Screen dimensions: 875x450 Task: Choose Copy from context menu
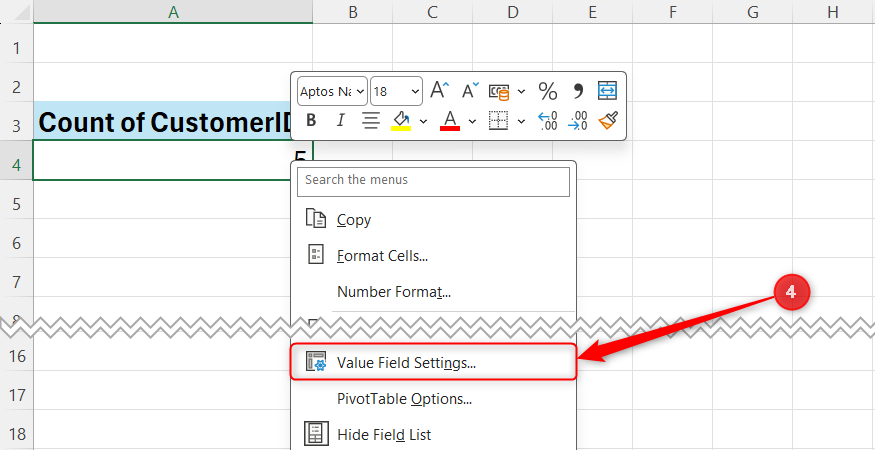click(434, 219)
